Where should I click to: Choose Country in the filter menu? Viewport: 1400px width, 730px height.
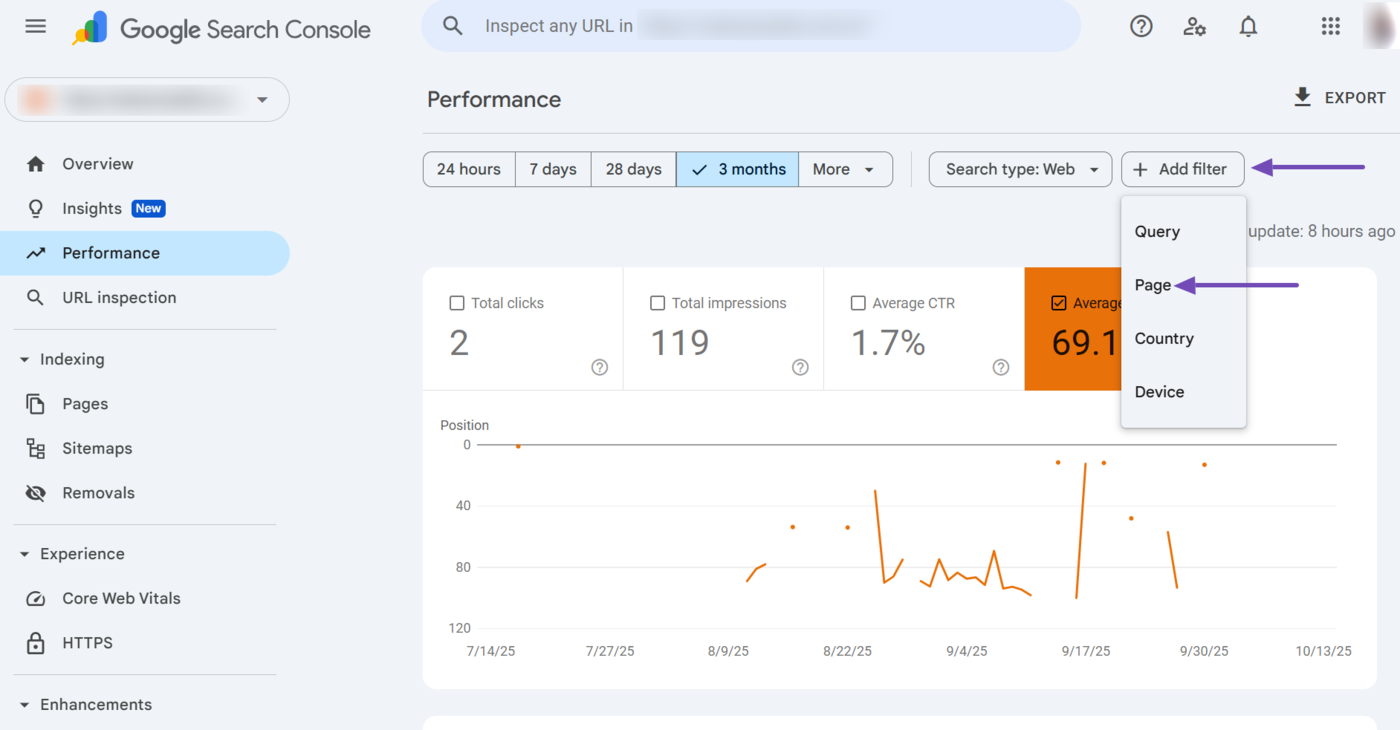coord(1164,338)
